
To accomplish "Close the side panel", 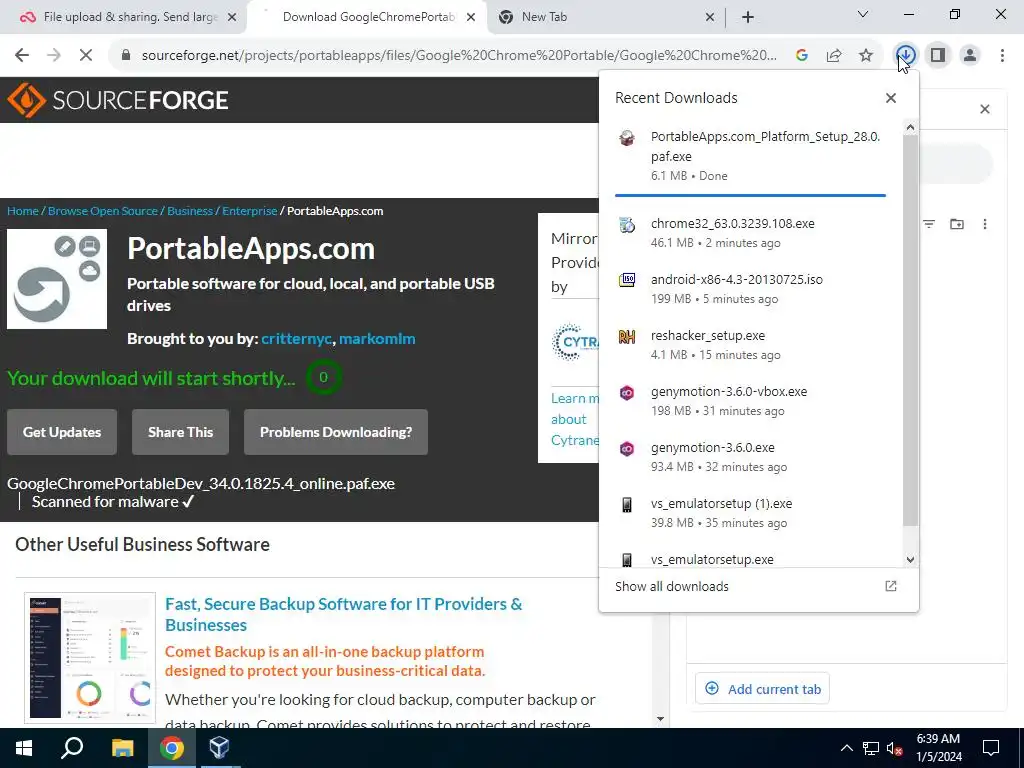I will click(985, 109).
